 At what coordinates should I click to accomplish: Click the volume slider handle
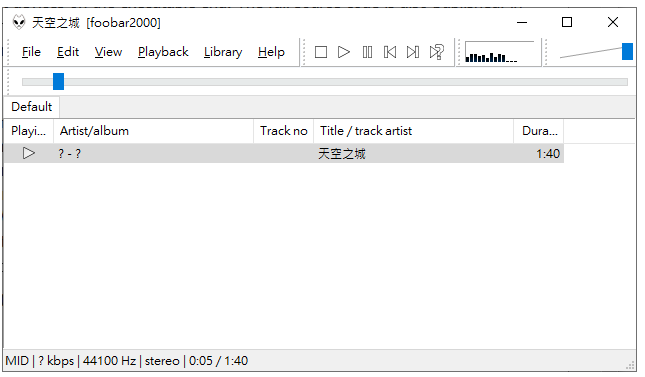tap(627, 51)
